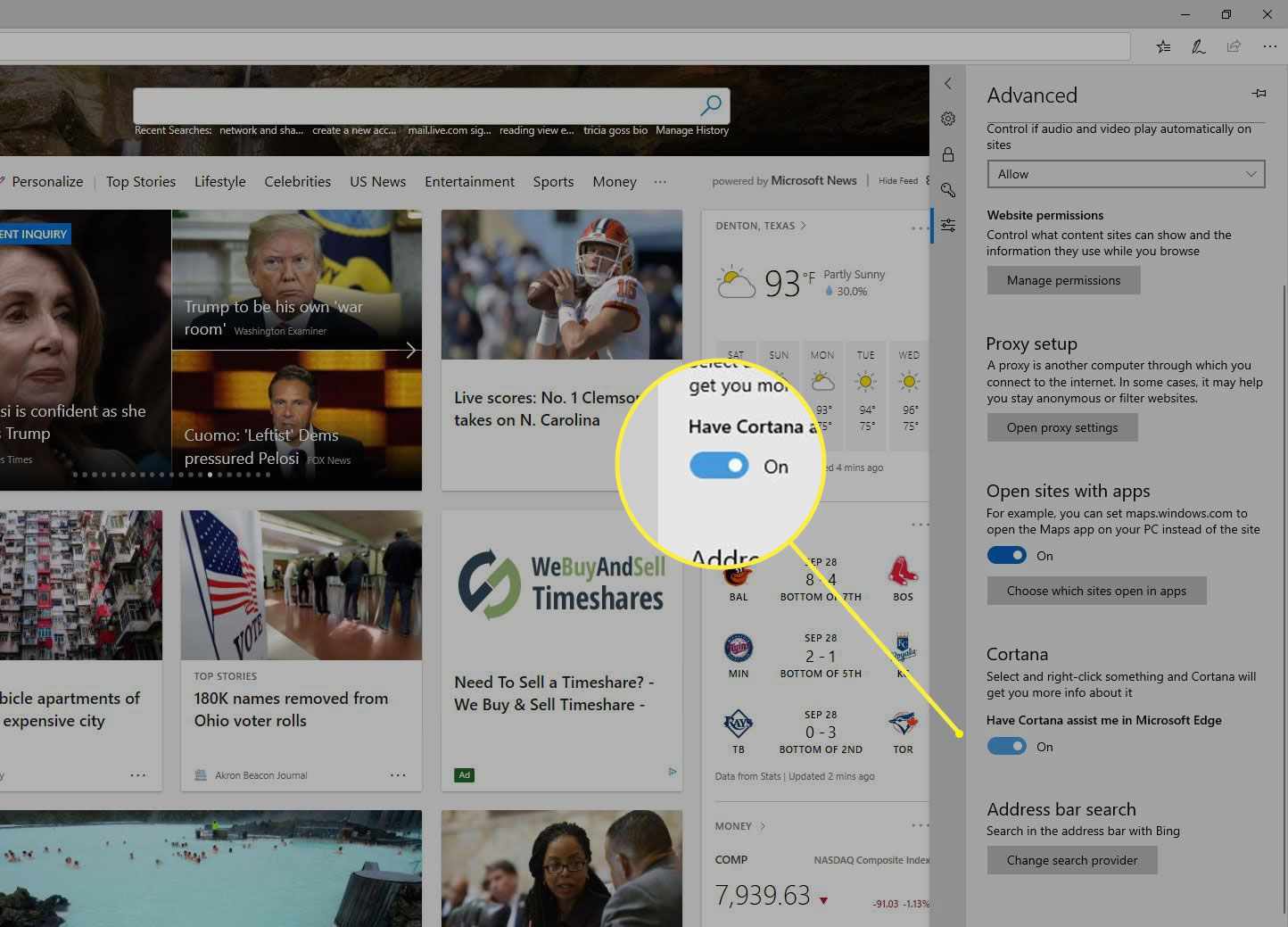The width and height of the screenshot is (1288, 927).
Task: Click the Toronto Blue Jays team logo
Action: 903,724
